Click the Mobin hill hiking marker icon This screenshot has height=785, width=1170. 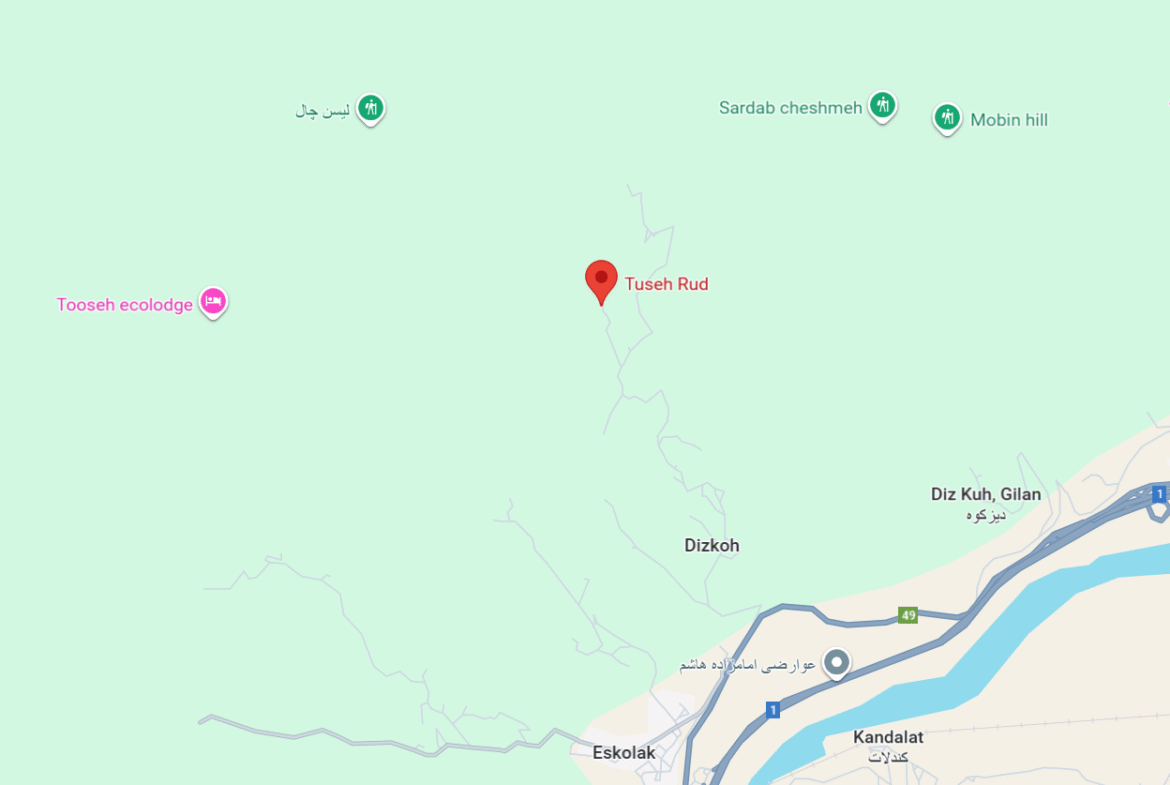tap(947, 119)
